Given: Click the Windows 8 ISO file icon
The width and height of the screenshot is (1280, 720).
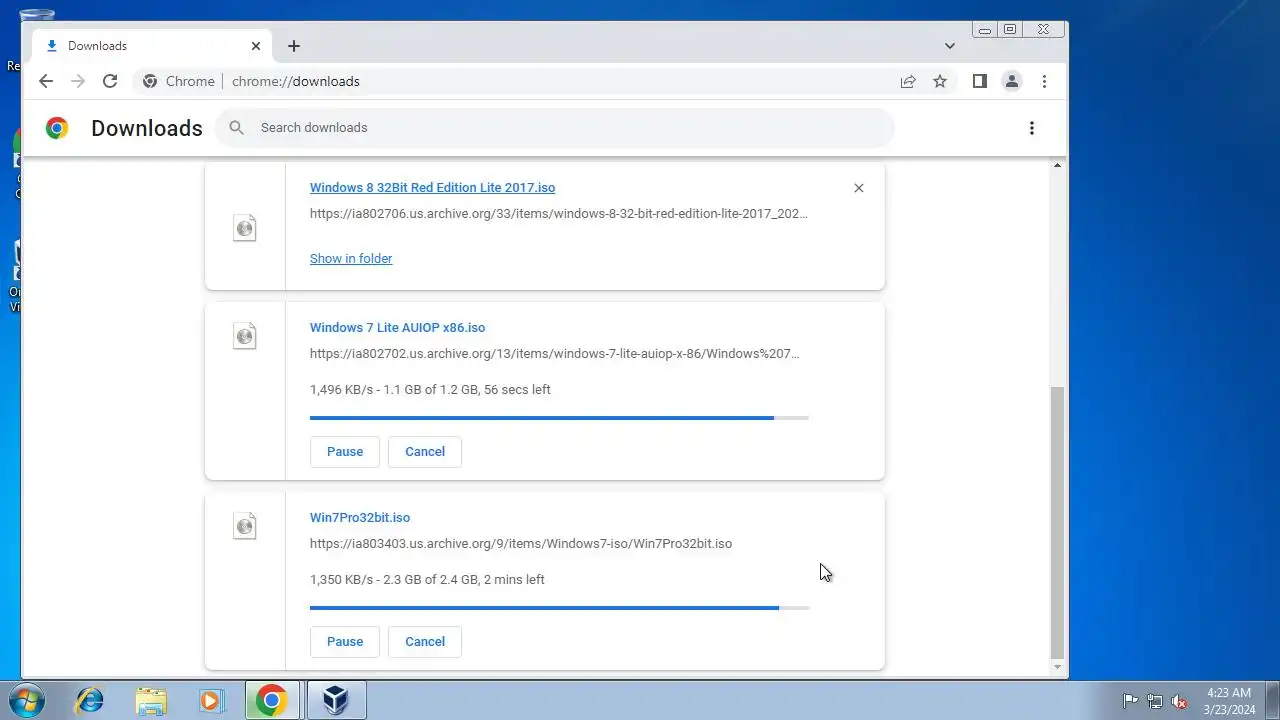Looking at the screenshot, I should [x=245, y=228].
